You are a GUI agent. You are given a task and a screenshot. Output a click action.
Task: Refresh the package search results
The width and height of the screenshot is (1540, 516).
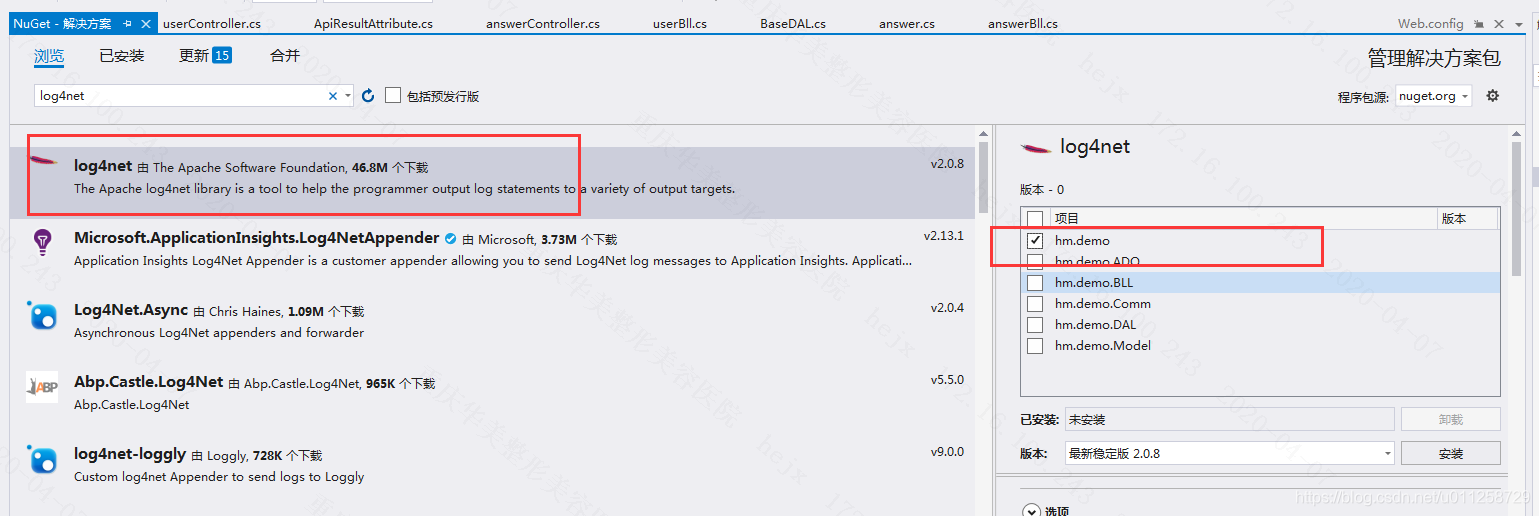coord(368,96)
